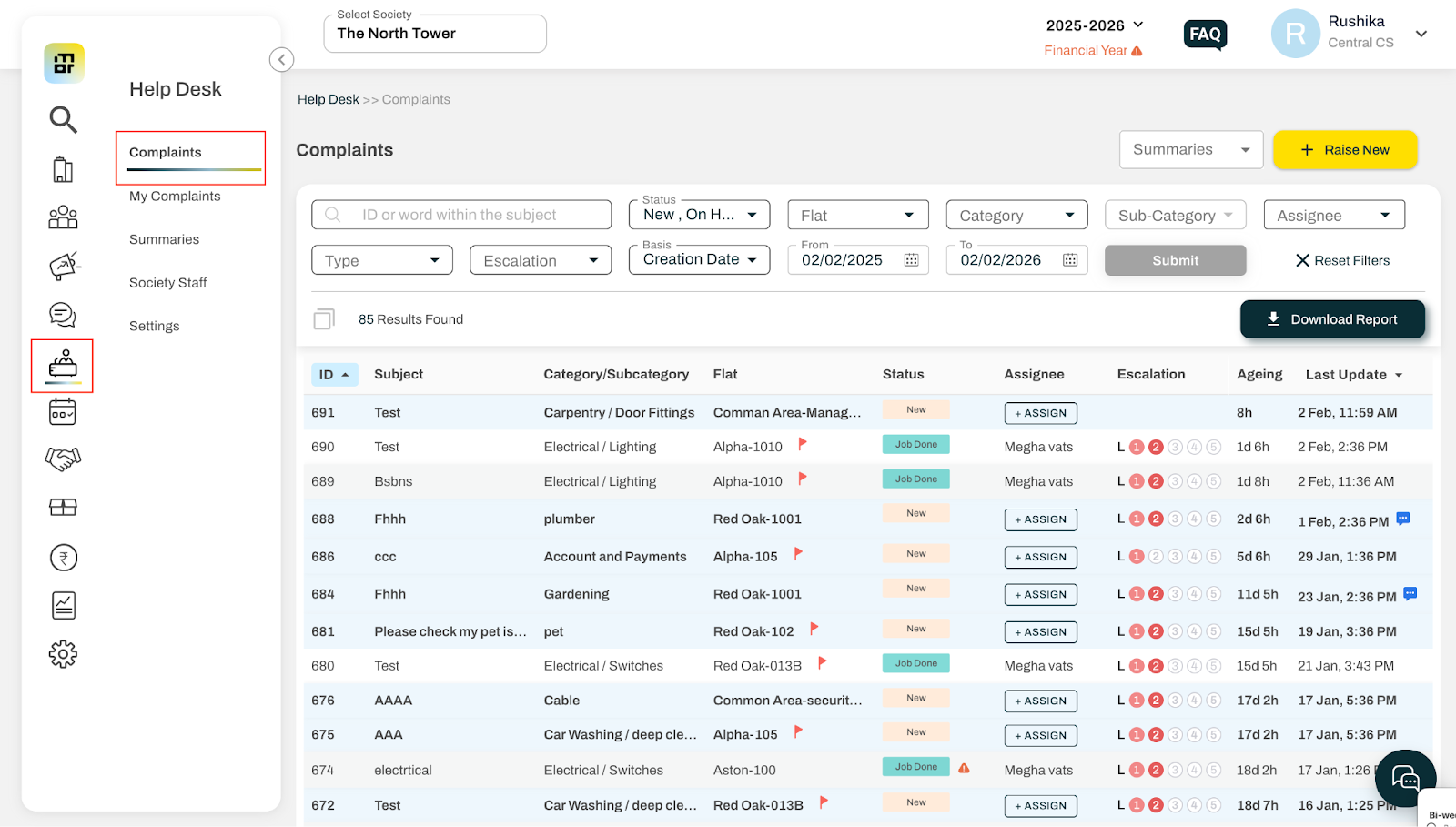Open the residents group icon in sidebar

[x=63, y=217]
